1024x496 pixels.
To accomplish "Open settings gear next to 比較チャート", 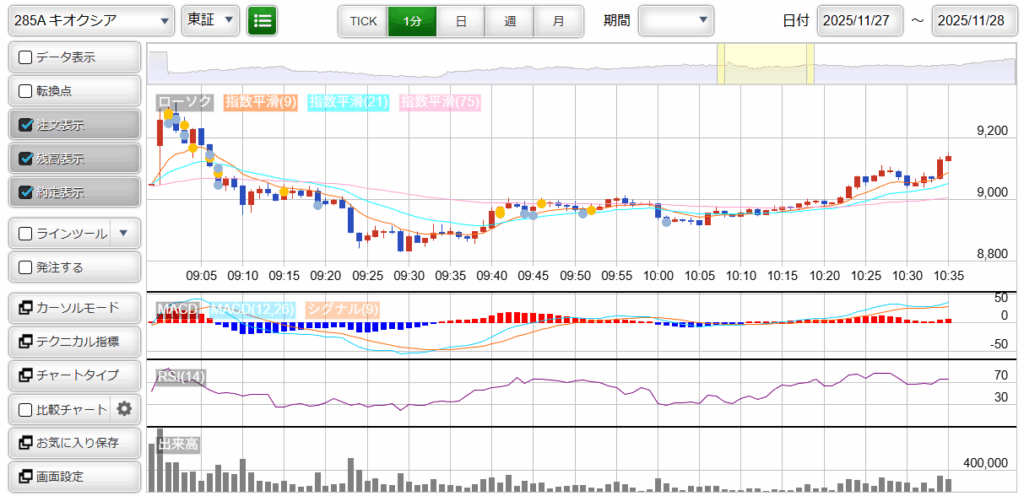I will click(124, 408).
